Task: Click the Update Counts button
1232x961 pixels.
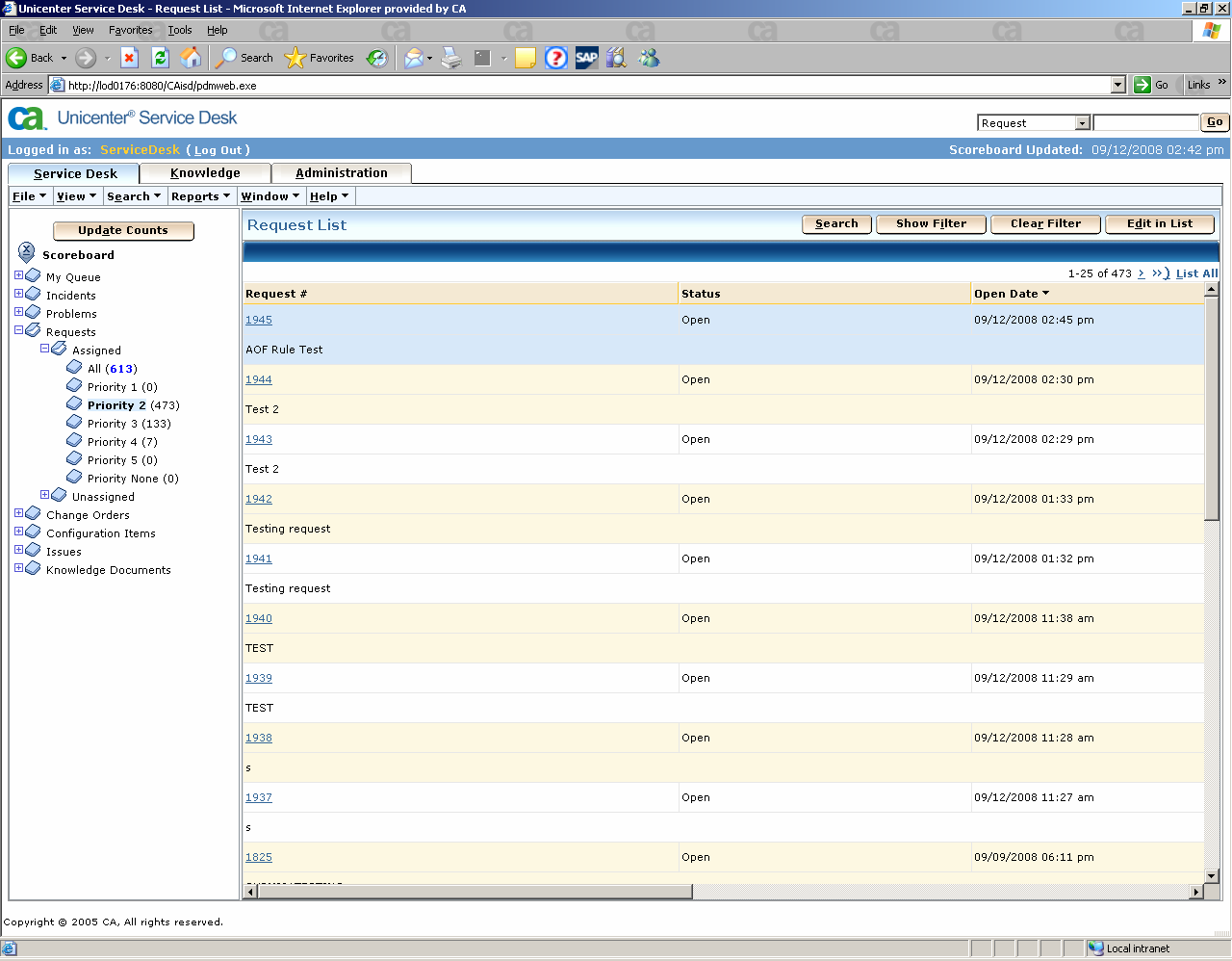Action: pos(123,231)
